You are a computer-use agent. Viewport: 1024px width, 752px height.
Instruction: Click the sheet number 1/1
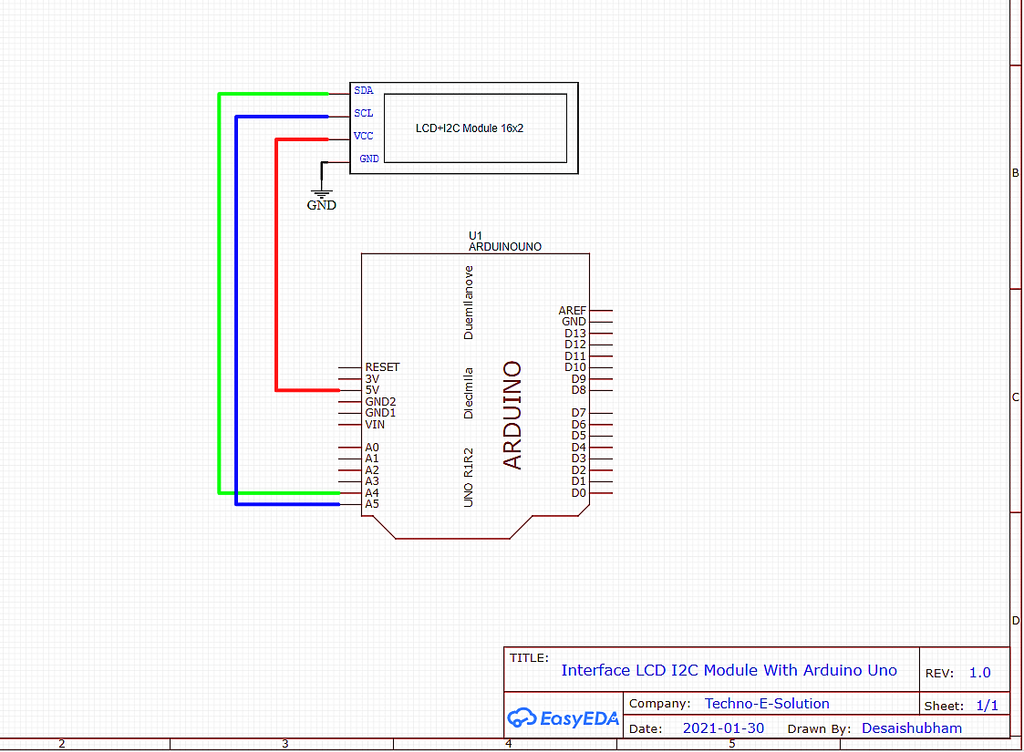pos(987,705)
